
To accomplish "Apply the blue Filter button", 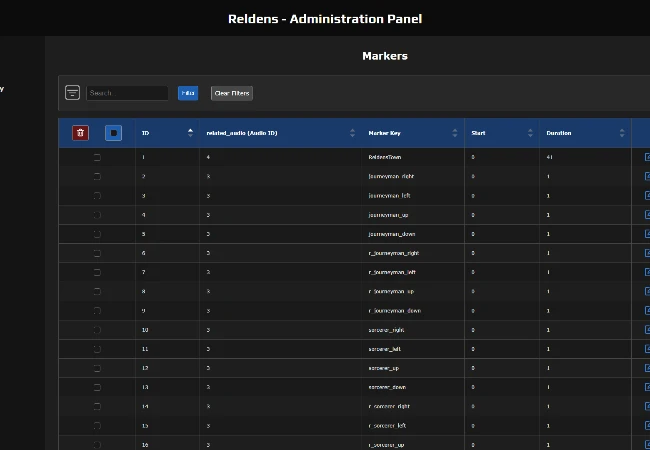I will click(x=188, y=93).
